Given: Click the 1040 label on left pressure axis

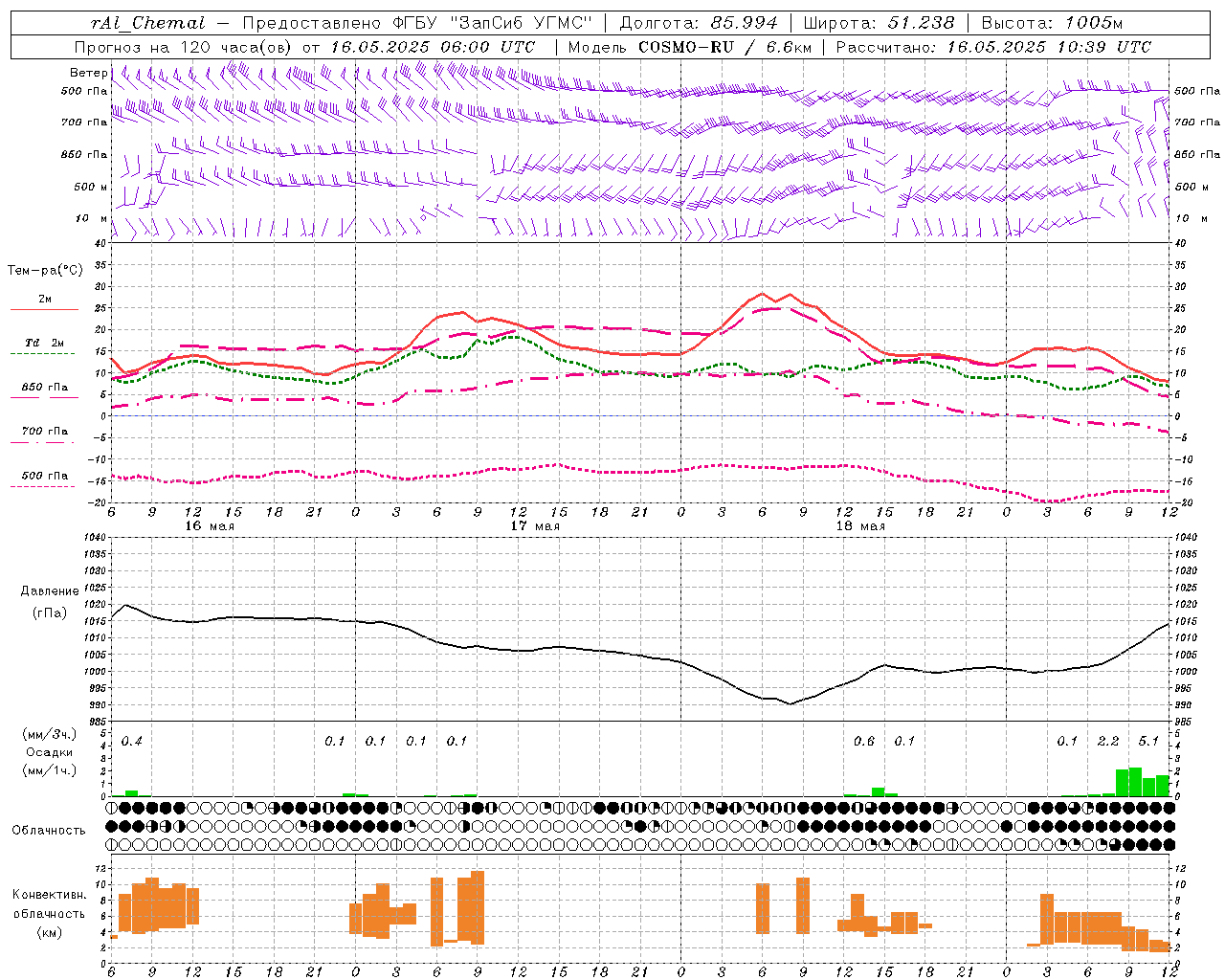Looking at the screenshot, I should coord(93,538).
